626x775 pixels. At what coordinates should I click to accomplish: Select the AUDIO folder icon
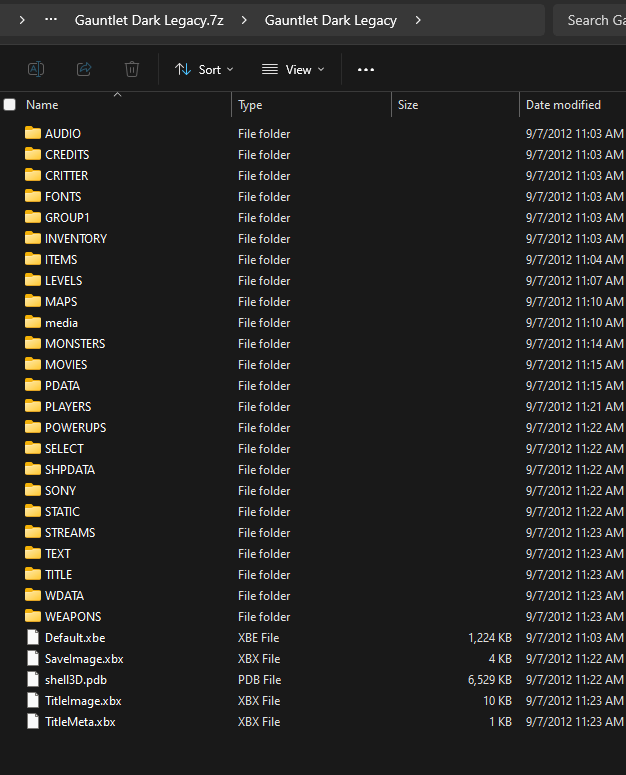tap(33, 133)
